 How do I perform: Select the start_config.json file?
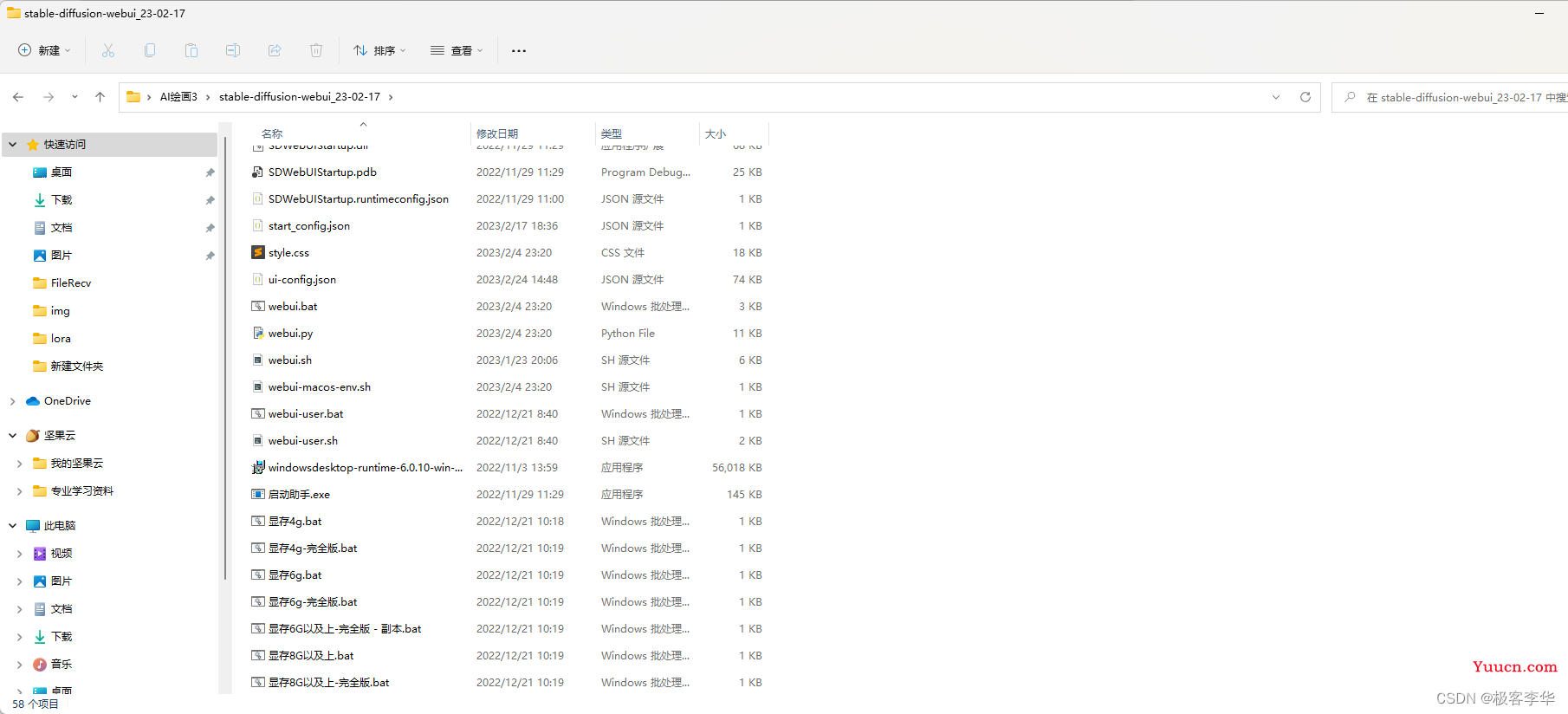pos(309,225)
